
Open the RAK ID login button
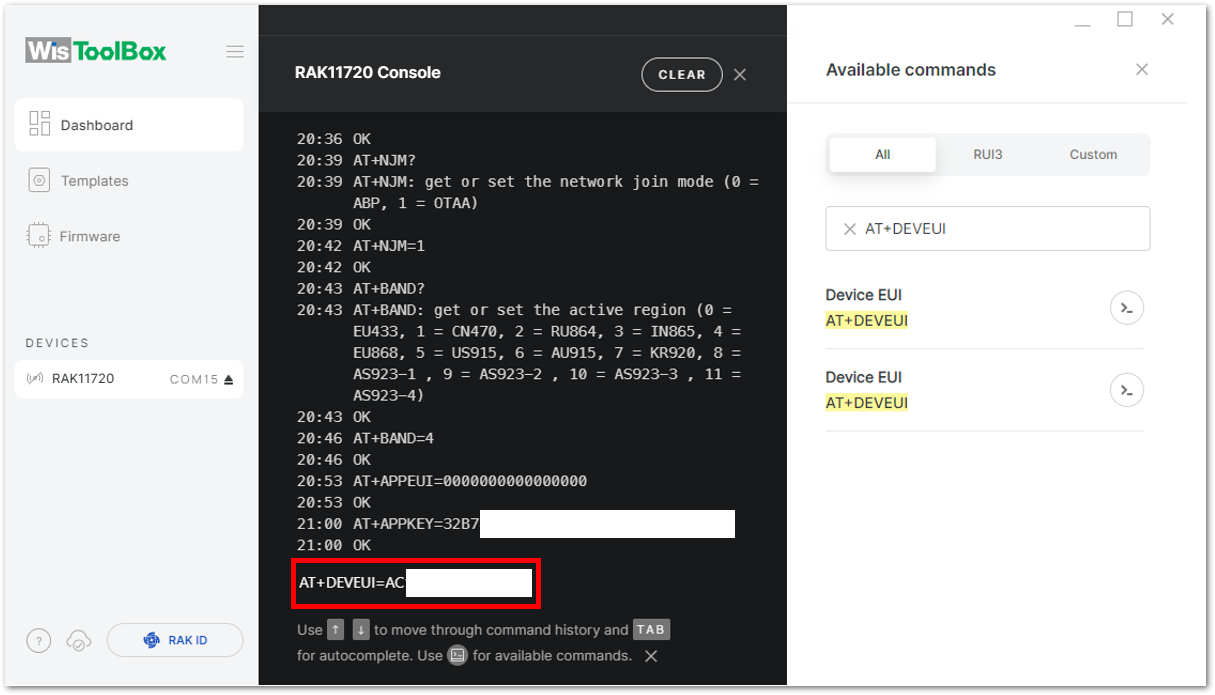[175, 640]
